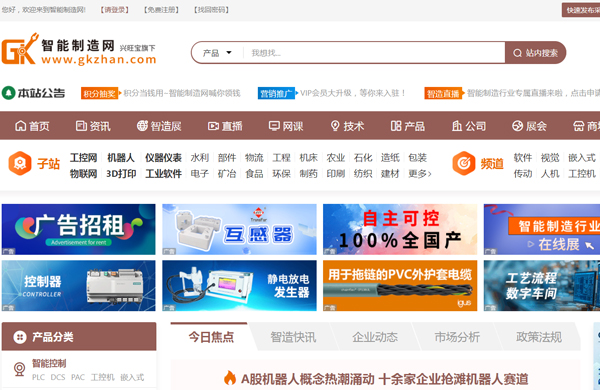This screenshot has height=390, width=600.
Task: Click the PVC外护套电缆 igus banner
Action: pos(400,286)
